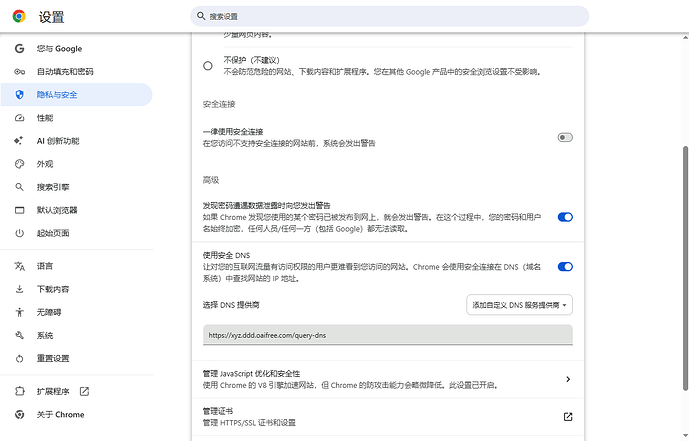Open 您与 Google settings section

[59, 49]
